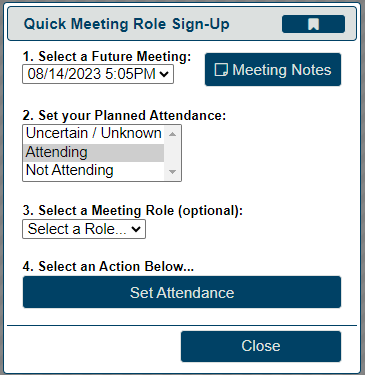Click the Set Attendance button
365x375 pixels.
pyautogui.click(x=182, y=292)
